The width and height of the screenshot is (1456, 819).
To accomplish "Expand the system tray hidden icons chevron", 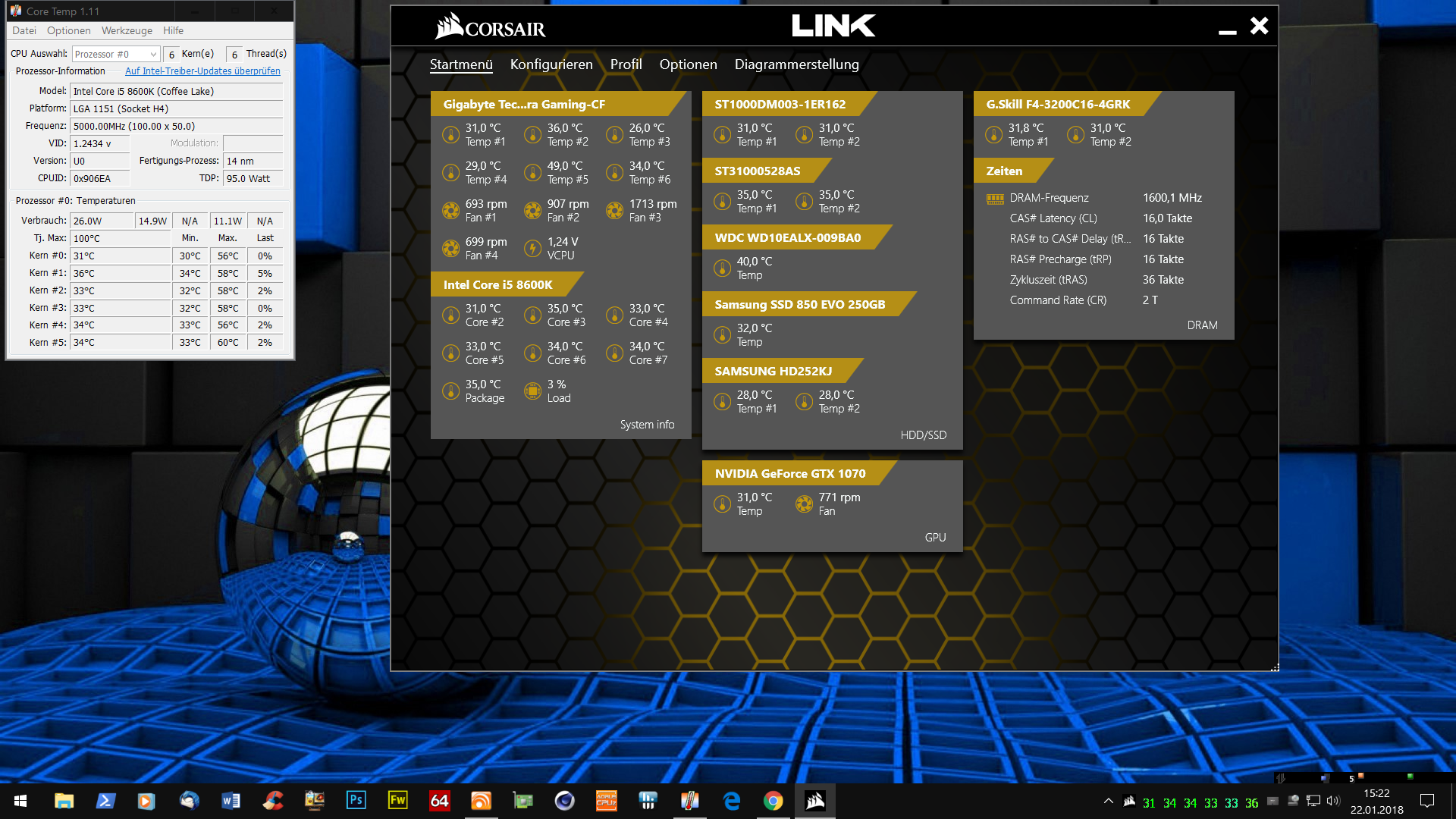I will click(1108, 801).
